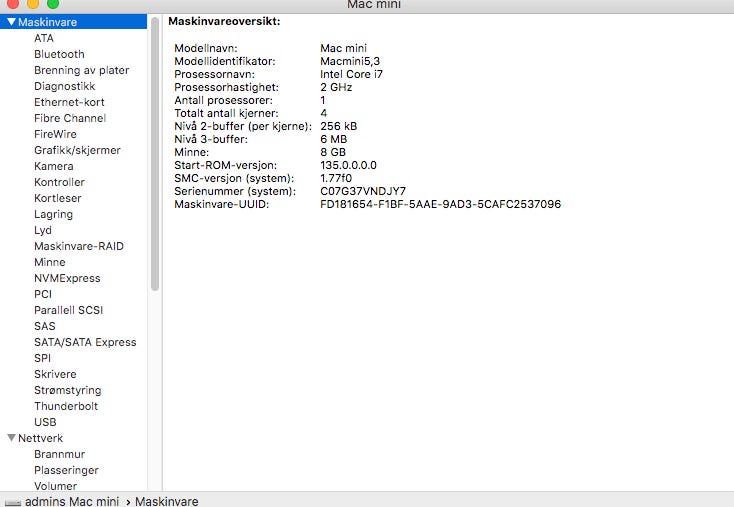734x507 pixels.
Task: Open Grafikk/skjermer section
Action: [77, 150]
